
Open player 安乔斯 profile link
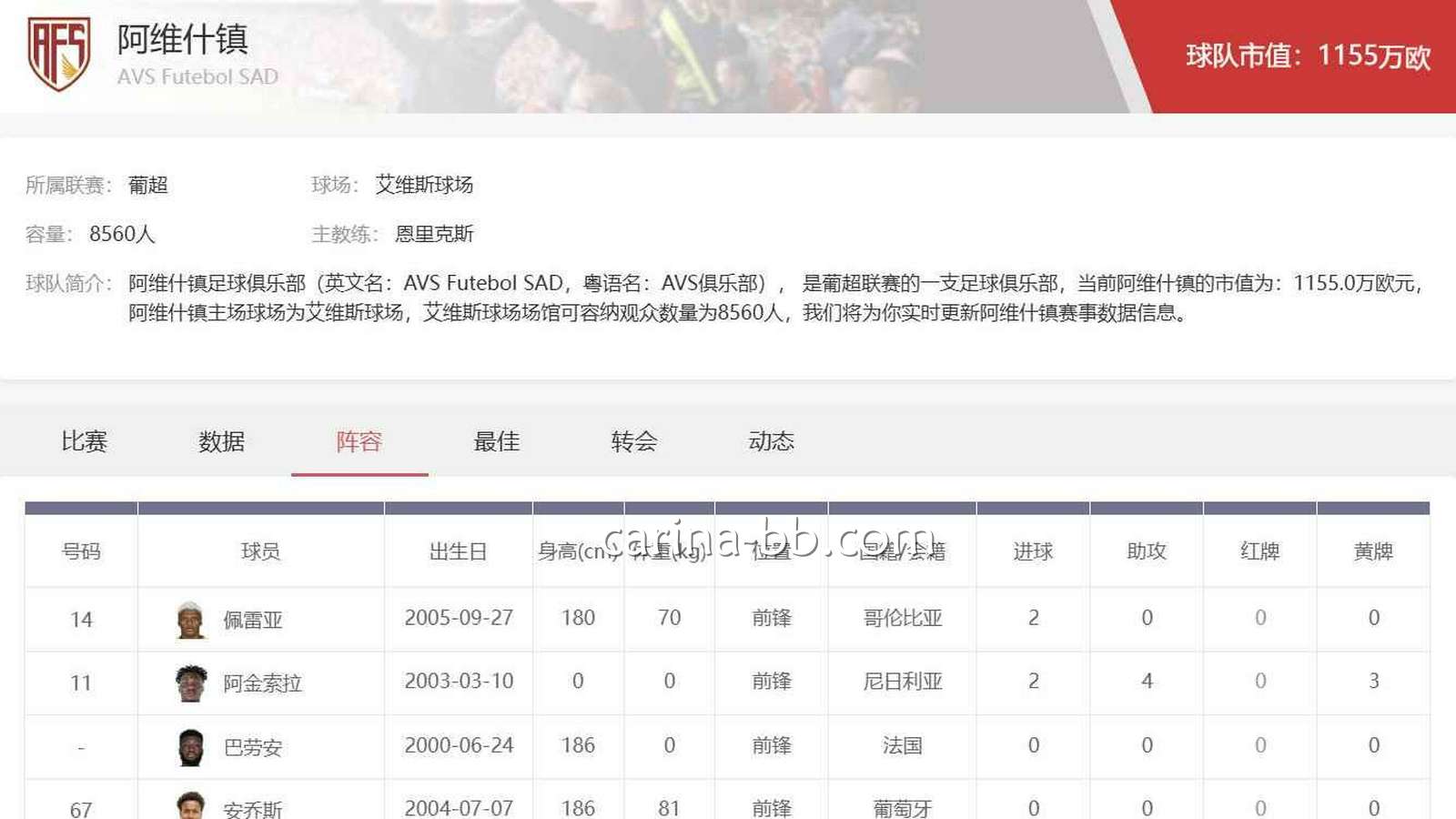click(253, 808)
